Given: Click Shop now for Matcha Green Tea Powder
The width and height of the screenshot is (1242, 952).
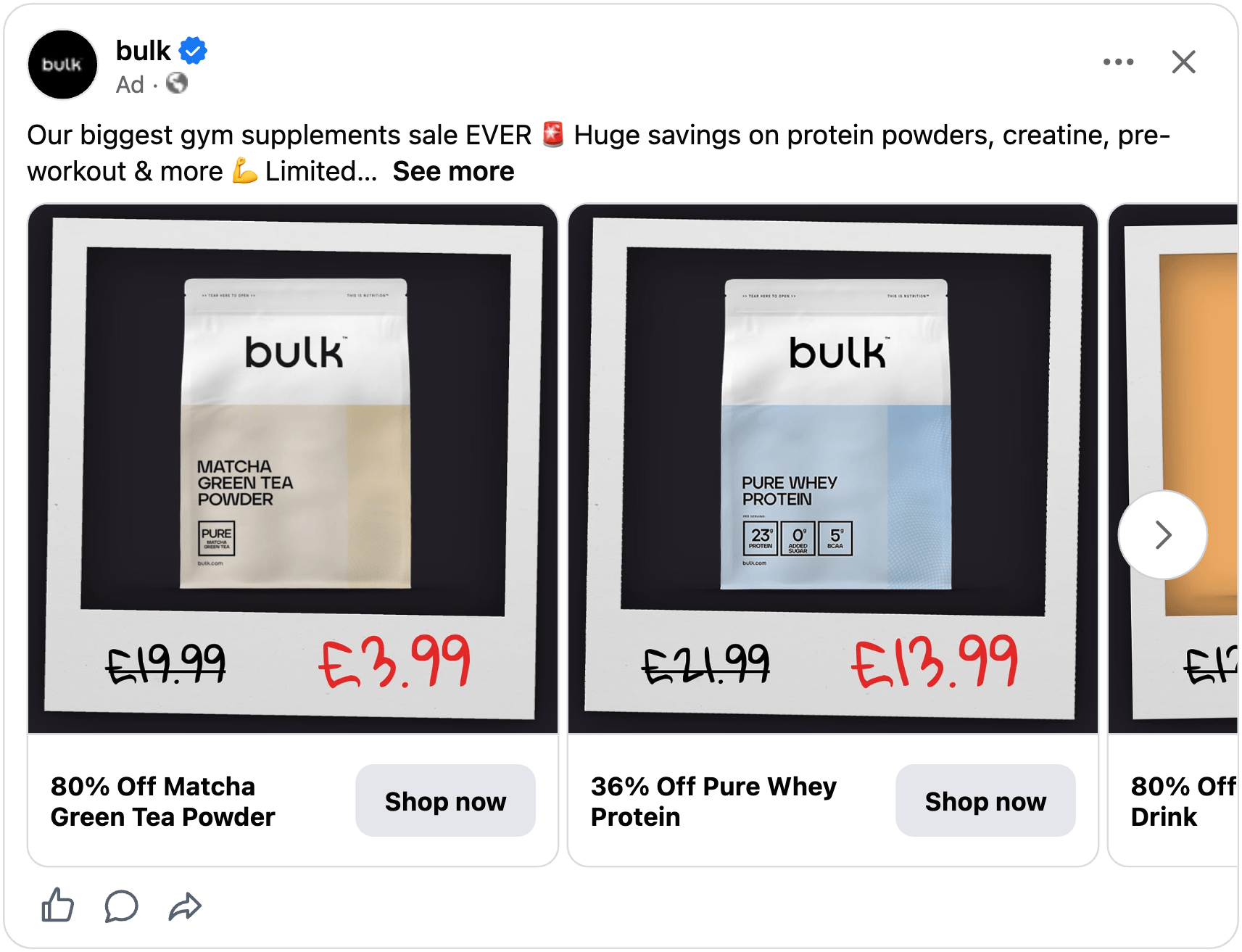Looking at the screenshot, I should point(445,800).
